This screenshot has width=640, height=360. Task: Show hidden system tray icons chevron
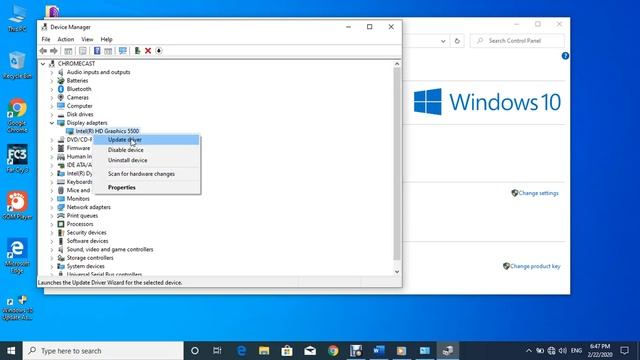click(x=529, y=351)
